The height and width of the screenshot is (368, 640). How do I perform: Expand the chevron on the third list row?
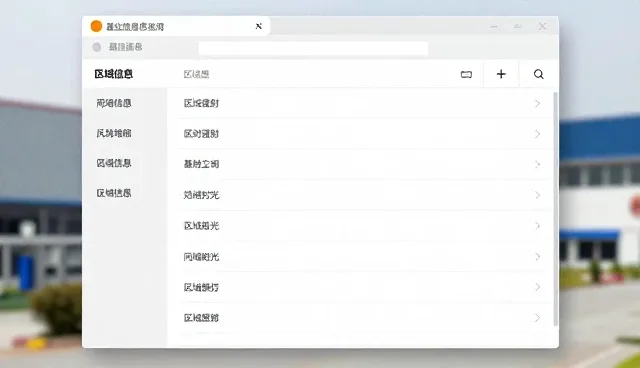tap(538, 164)
